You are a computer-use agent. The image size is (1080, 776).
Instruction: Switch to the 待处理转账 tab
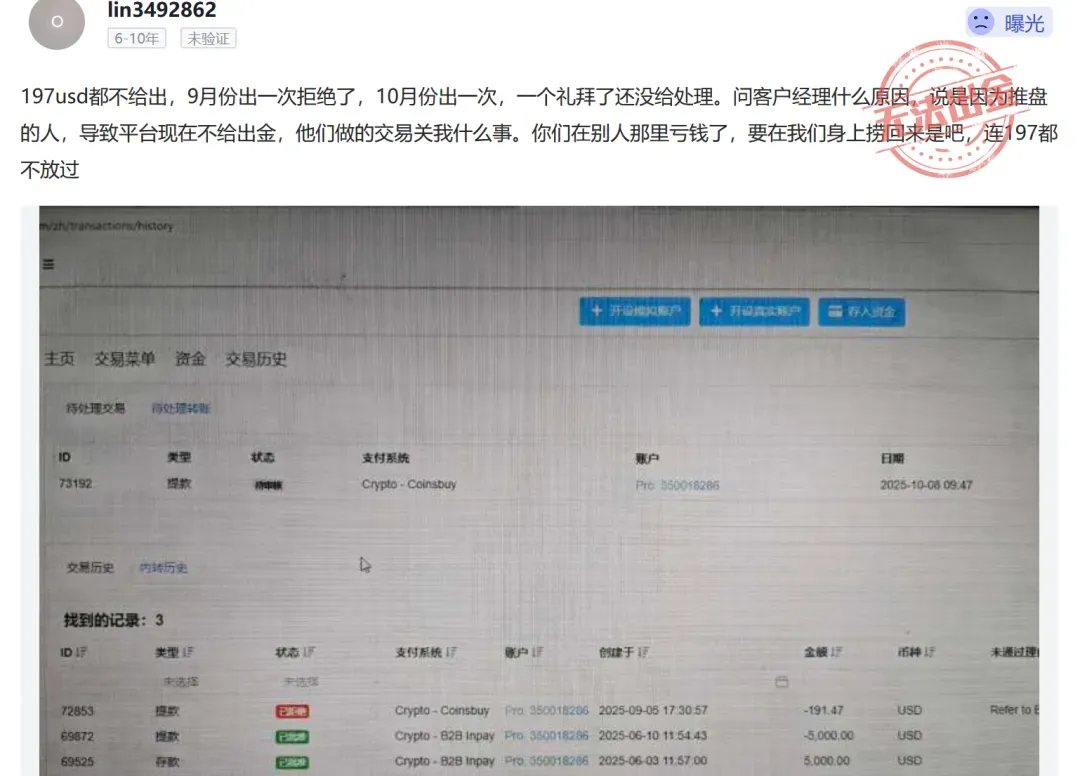180,408
